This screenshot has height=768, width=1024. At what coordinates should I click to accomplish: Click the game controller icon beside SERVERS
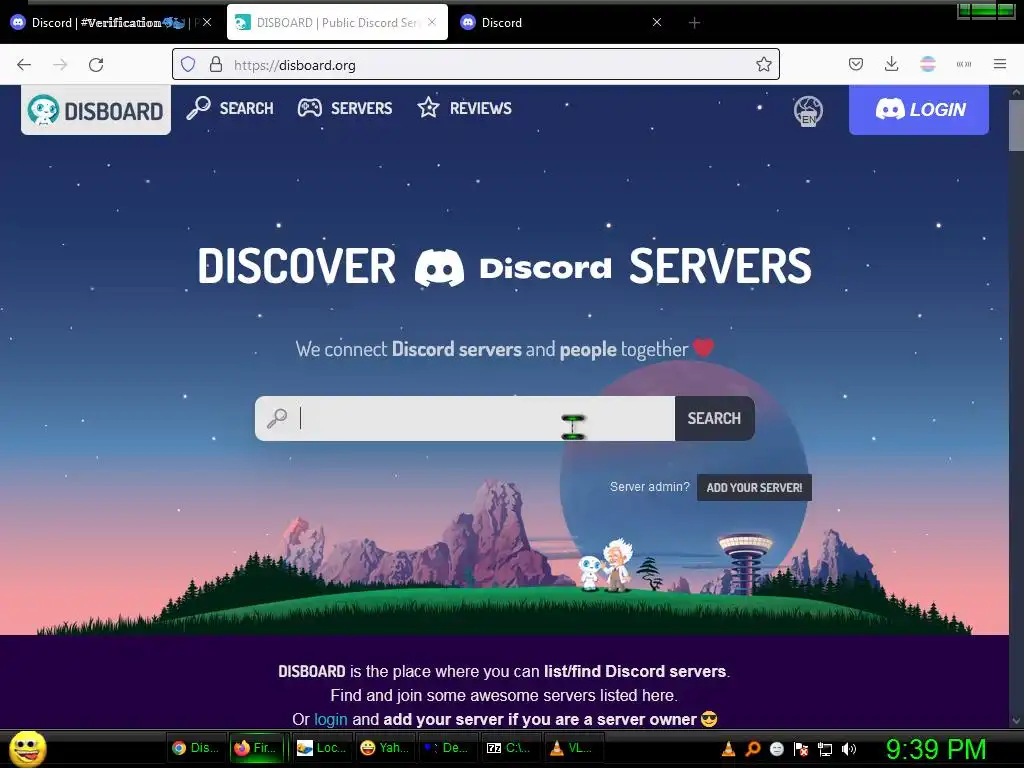pos(310,108)
